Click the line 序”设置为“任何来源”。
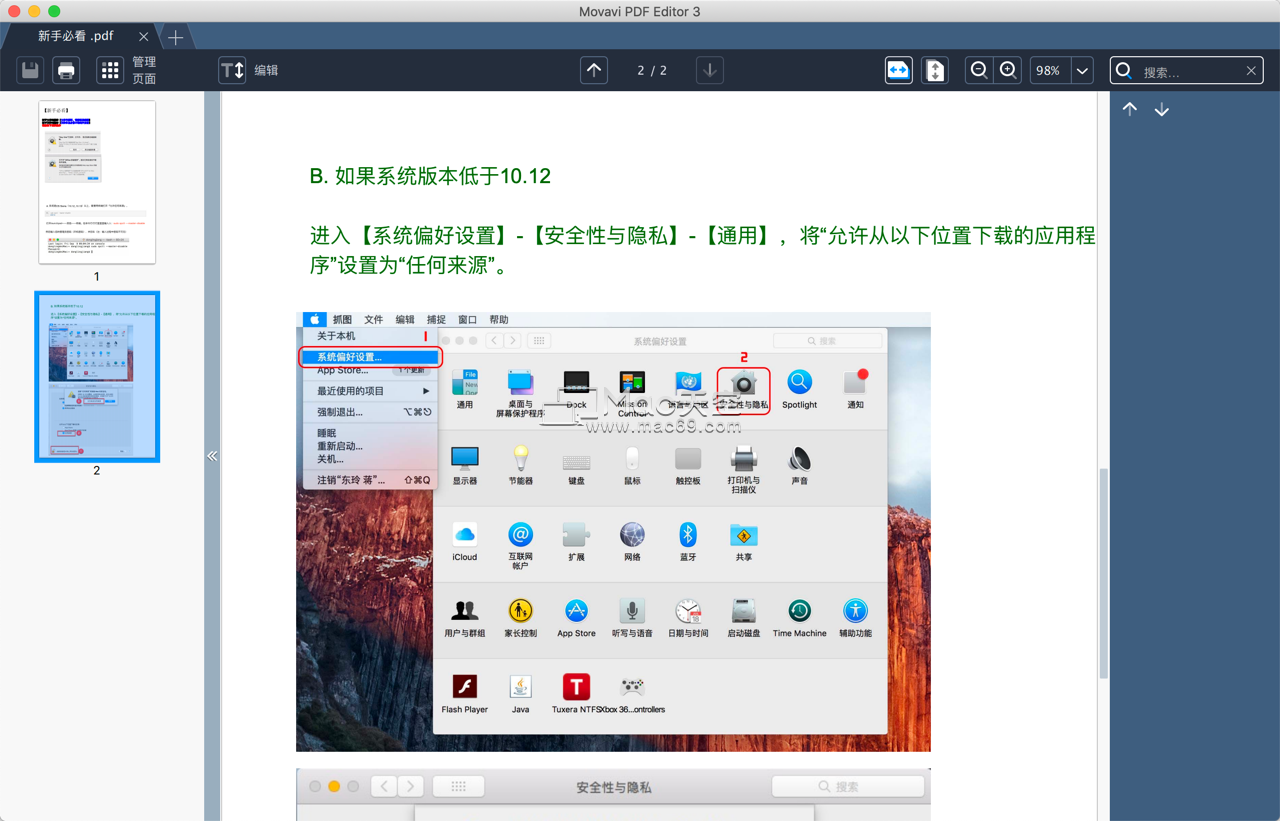 413,266
